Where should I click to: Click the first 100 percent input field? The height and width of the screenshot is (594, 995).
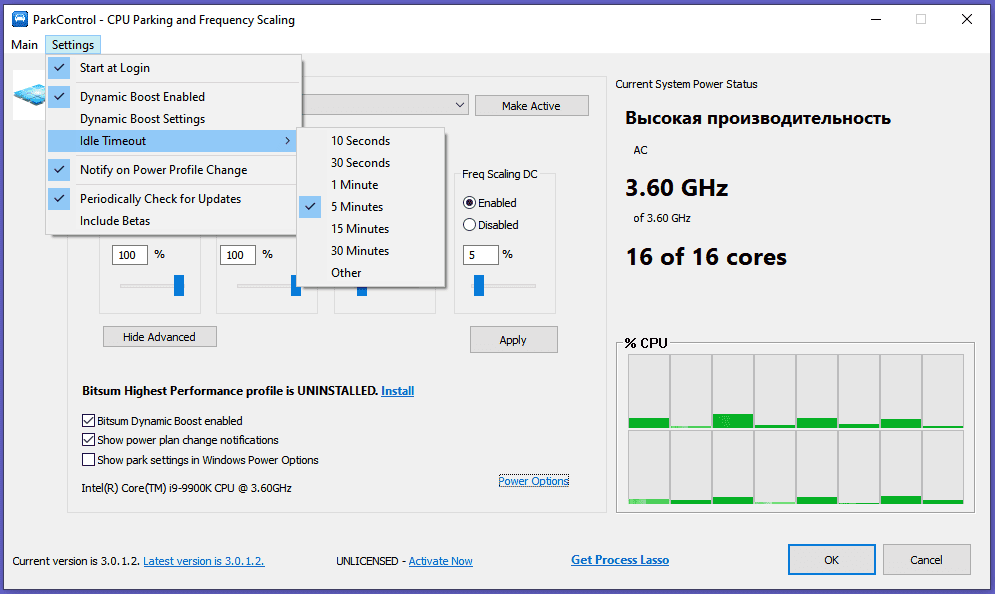130,254
